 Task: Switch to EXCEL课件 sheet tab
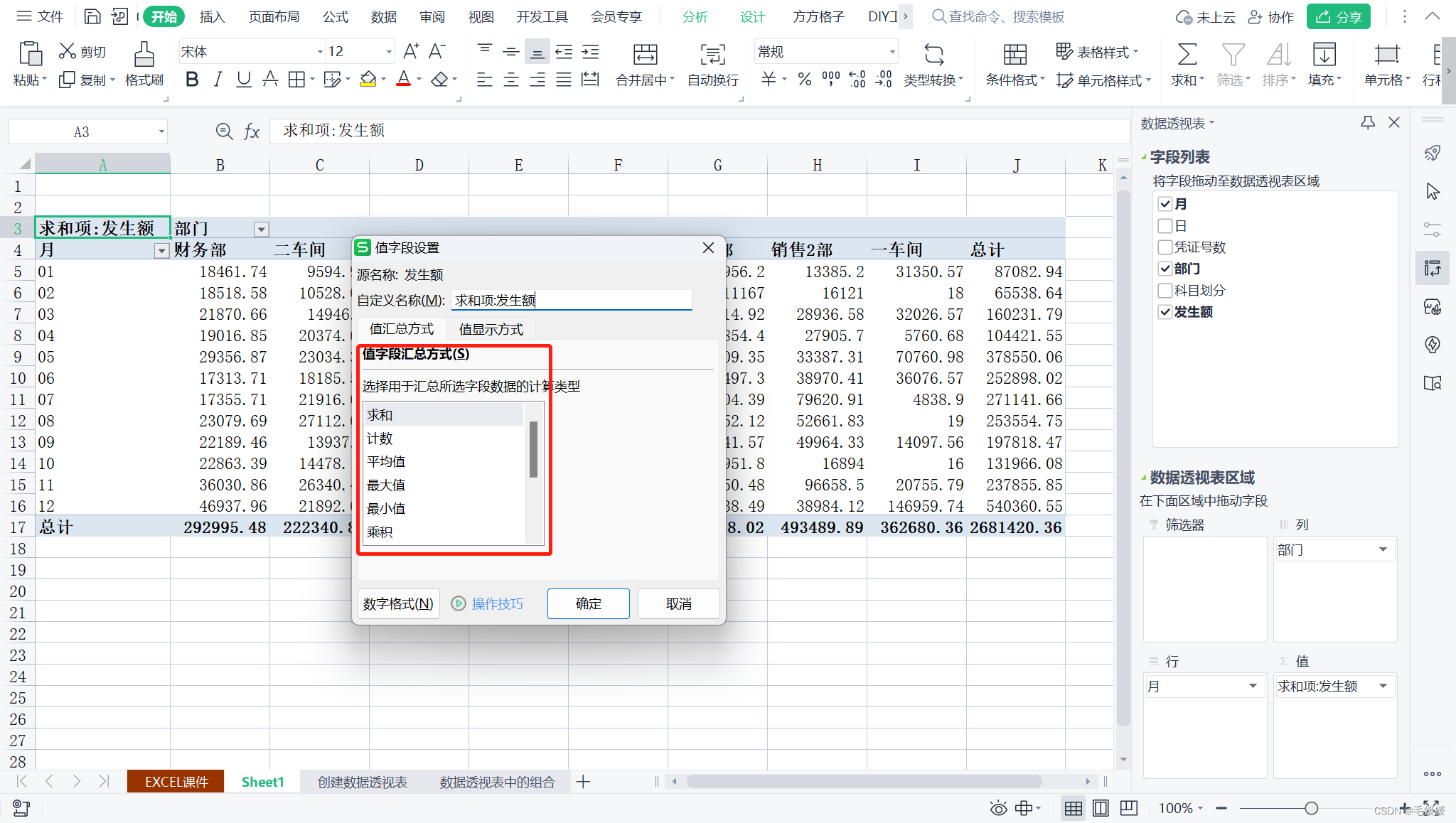click(176, 782)
